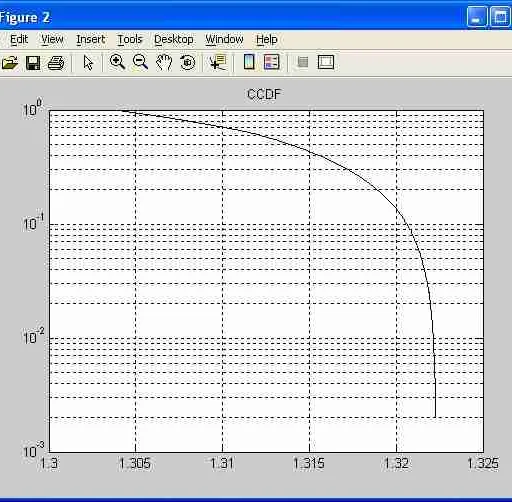Activate the Zoom In magnifier tool
The height and width of the screenshot is (502, 512).
click(117, 62)
